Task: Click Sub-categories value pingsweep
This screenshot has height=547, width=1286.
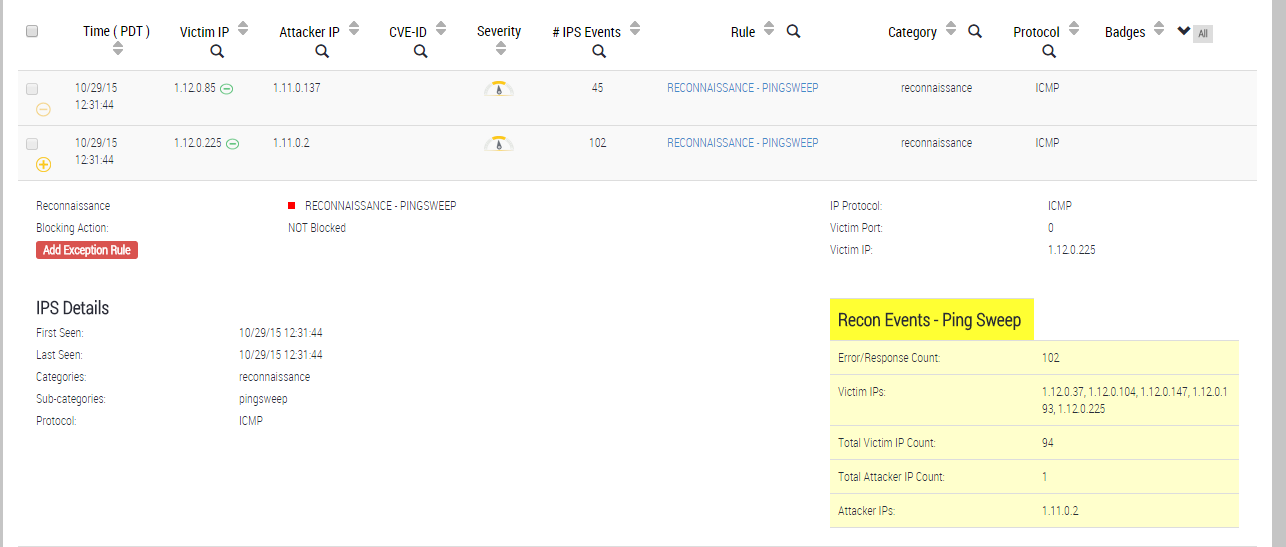Action: click(263, 399)
